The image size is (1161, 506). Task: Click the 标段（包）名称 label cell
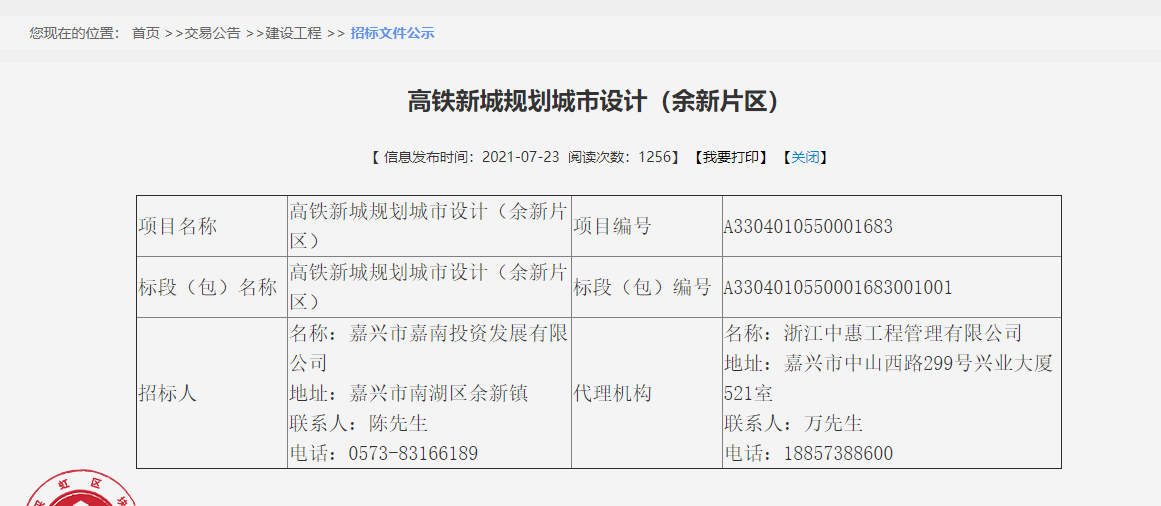point(207,288)
